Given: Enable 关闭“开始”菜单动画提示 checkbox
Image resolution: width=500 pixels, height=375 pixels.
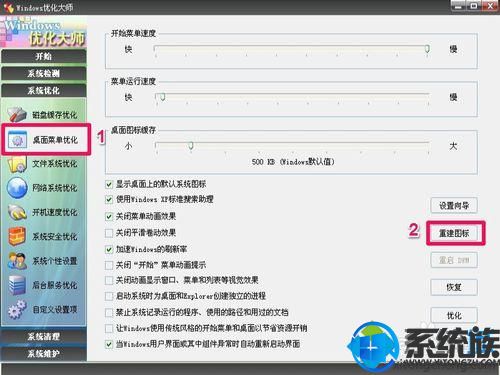Looking at the screenshot, I should point(109,265).
